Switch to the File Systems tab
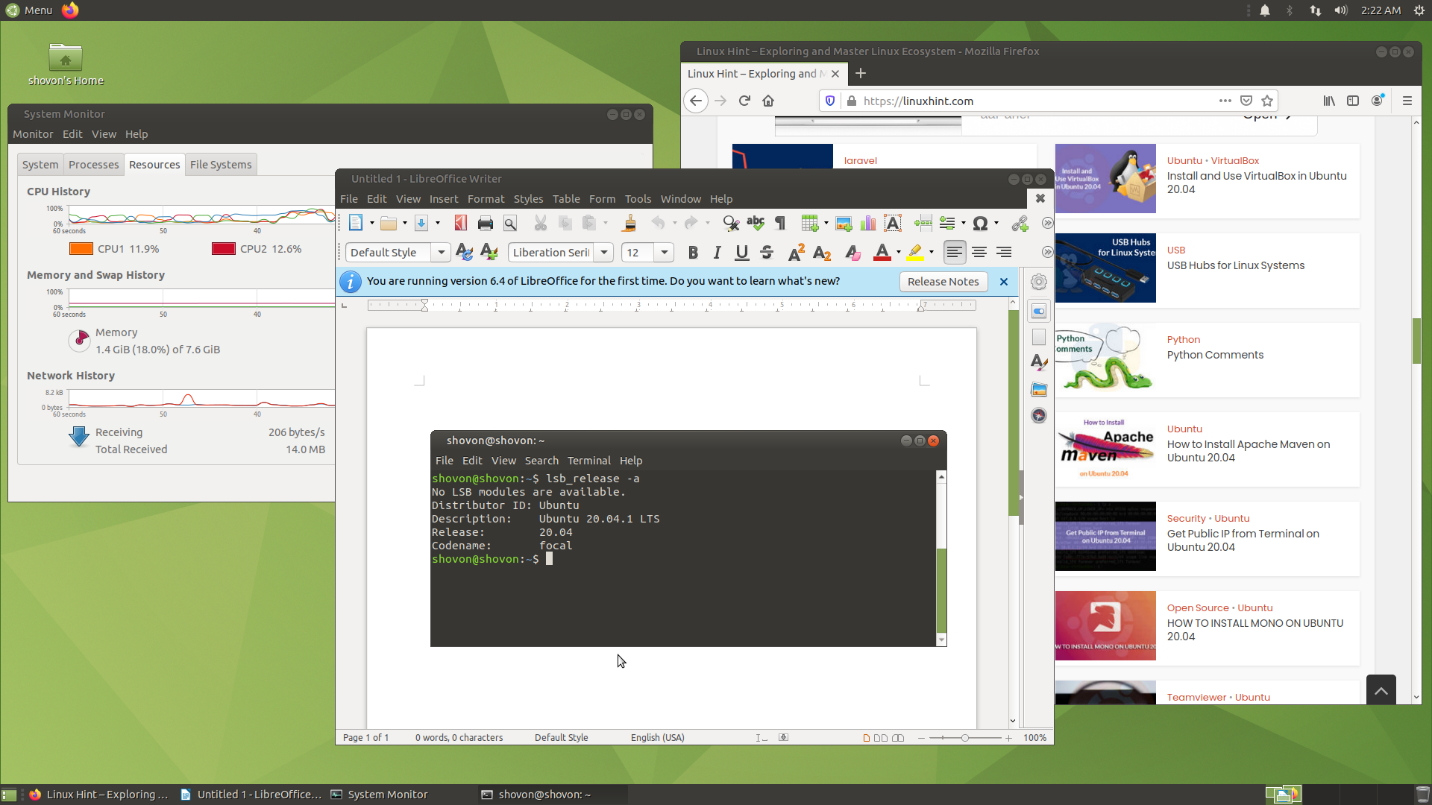Screen dimensions: 1432x805 221,165
